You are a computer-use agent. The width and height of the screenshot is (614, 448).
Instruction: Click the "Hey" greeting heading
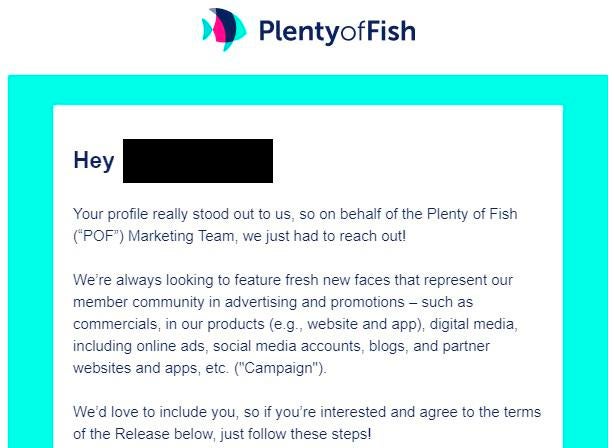[x=93, y=160]
